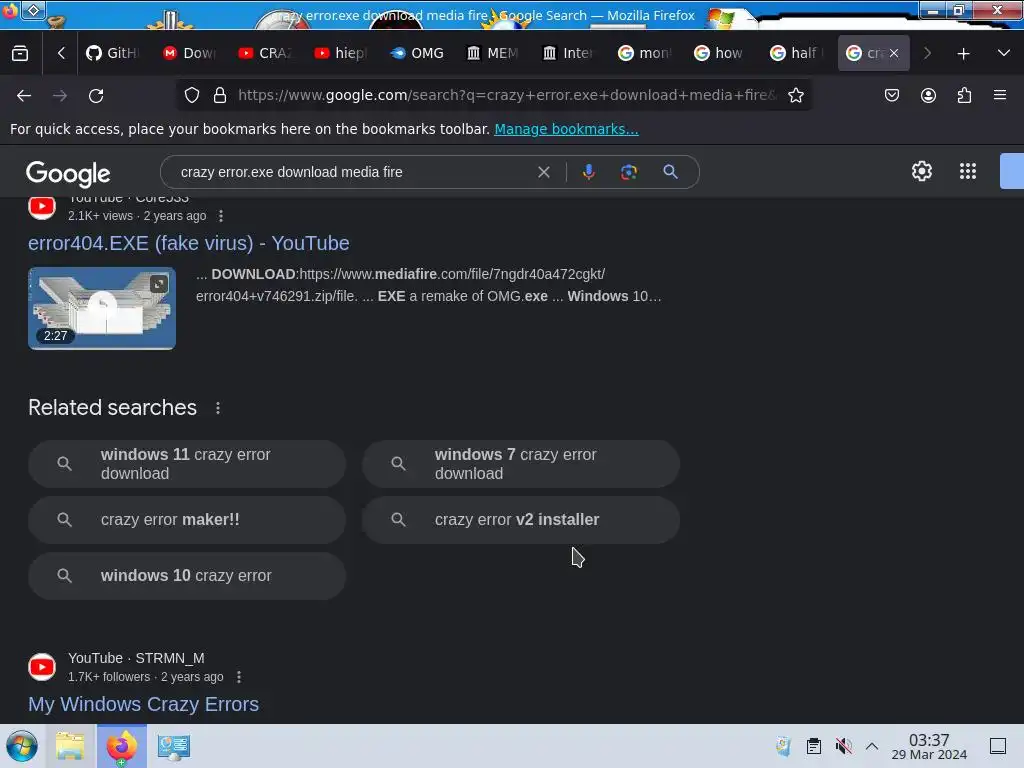
Task: Open My Windows Crazy Errors link
Action: pyautogui.click(x=144, y=704)
